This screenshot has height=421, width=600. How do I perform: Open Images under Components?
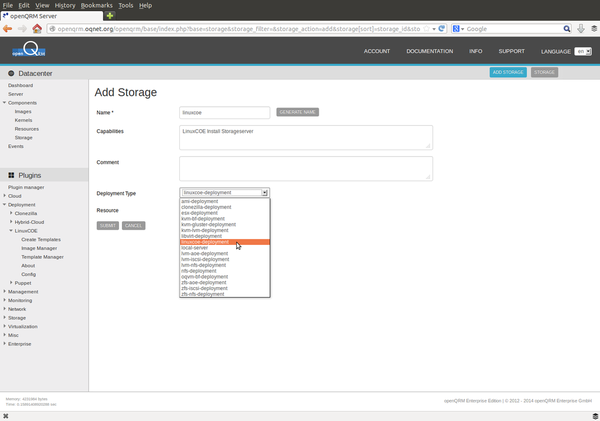click(23, 111)
